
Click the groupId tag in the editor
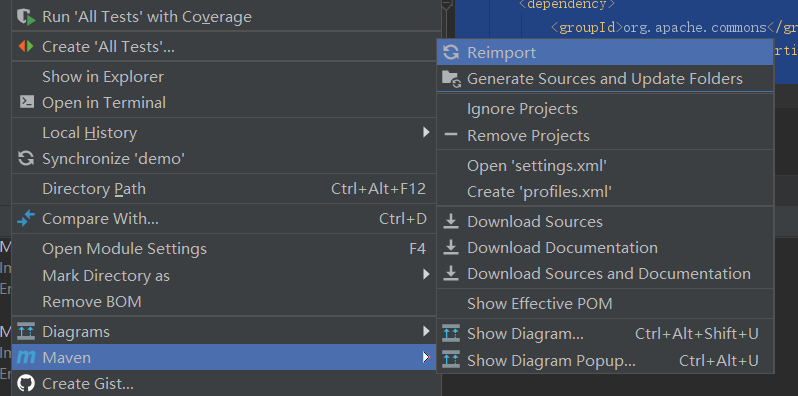click(x=587, y=27)
